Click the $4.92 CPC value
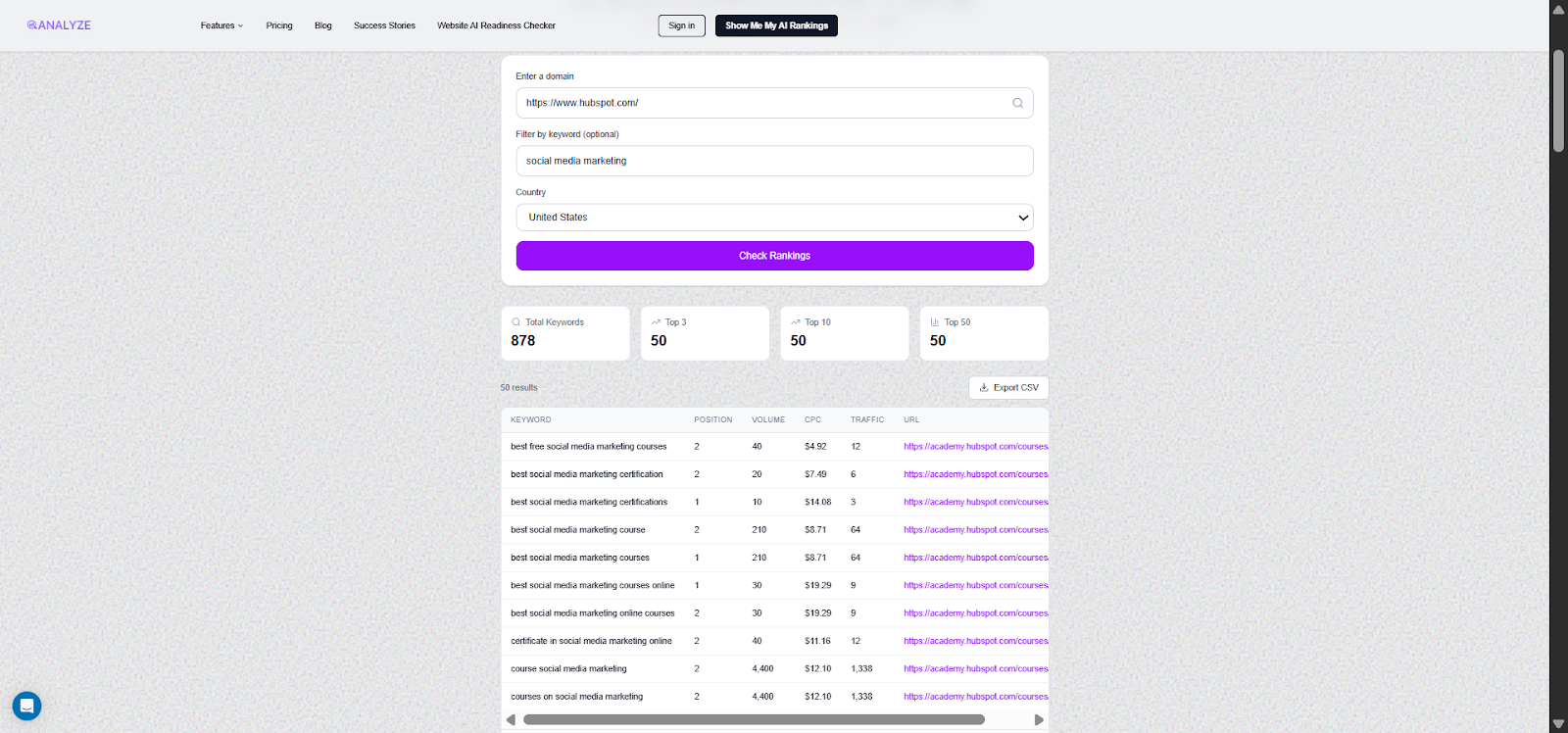 click(x=815, y=447)
